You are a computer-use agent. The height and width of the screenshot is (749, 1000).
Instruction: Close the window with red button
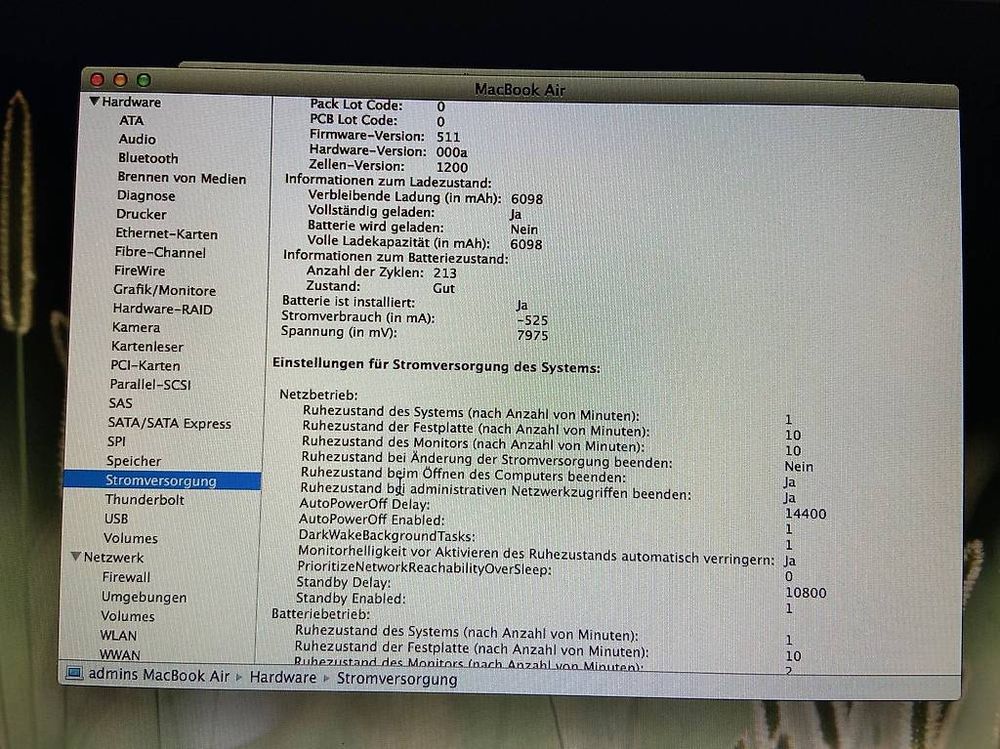[97, 79]
